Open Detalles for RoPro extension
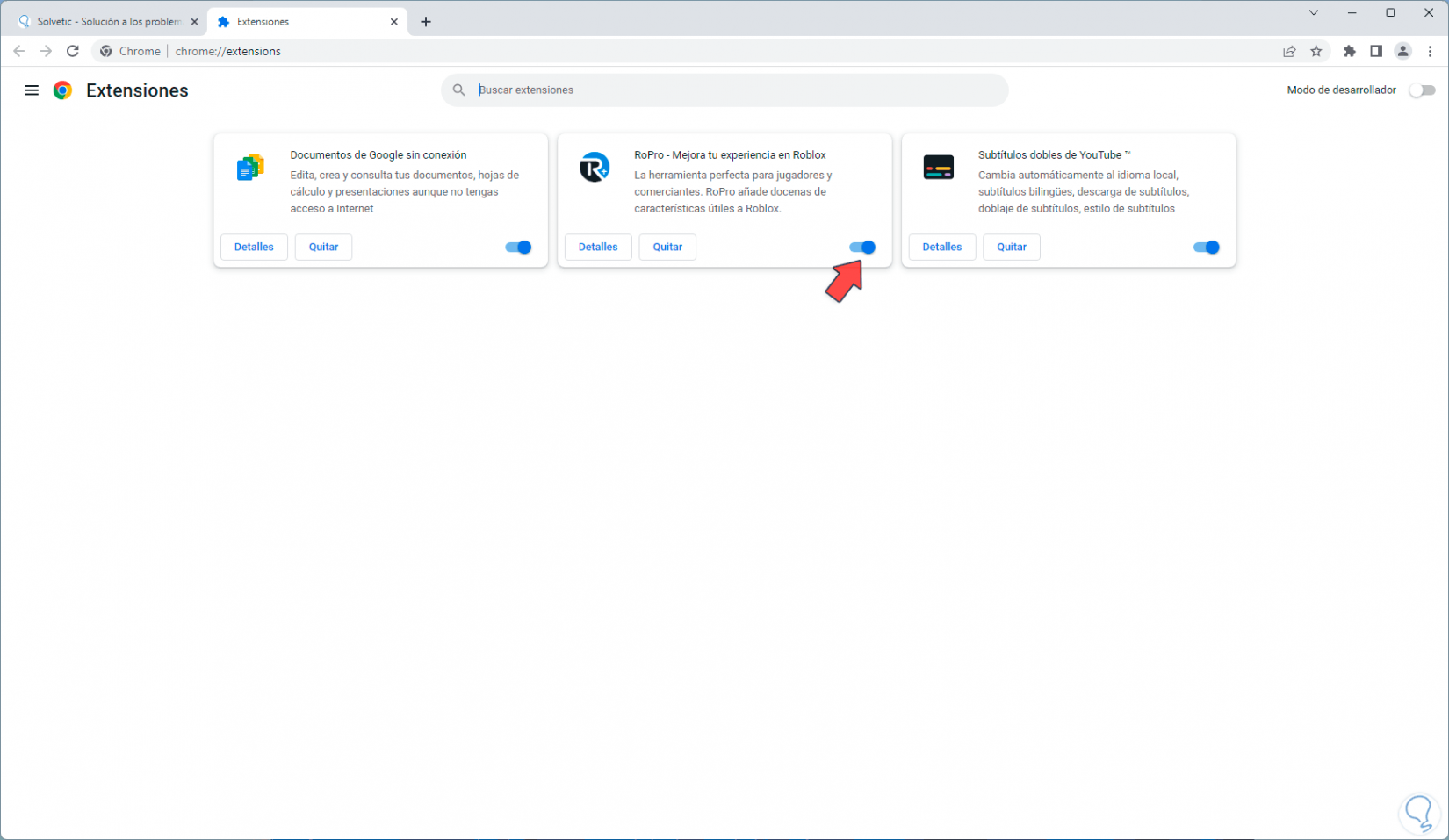 click(598, 248)
